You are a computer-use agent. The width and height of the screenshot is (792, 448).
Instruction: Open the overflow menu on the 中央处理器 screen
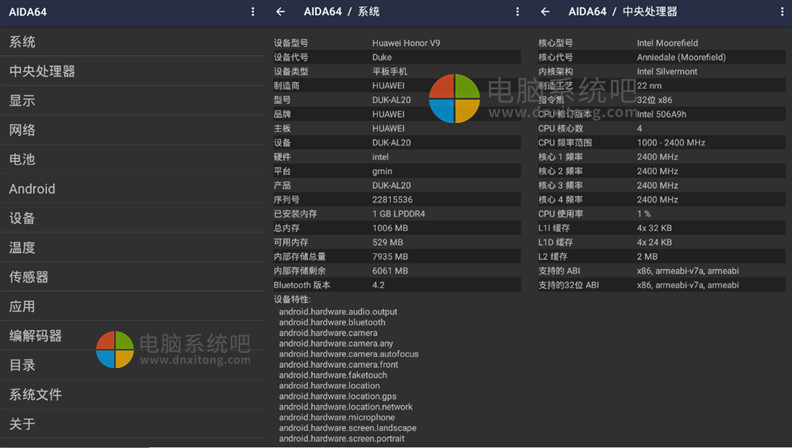782,12
